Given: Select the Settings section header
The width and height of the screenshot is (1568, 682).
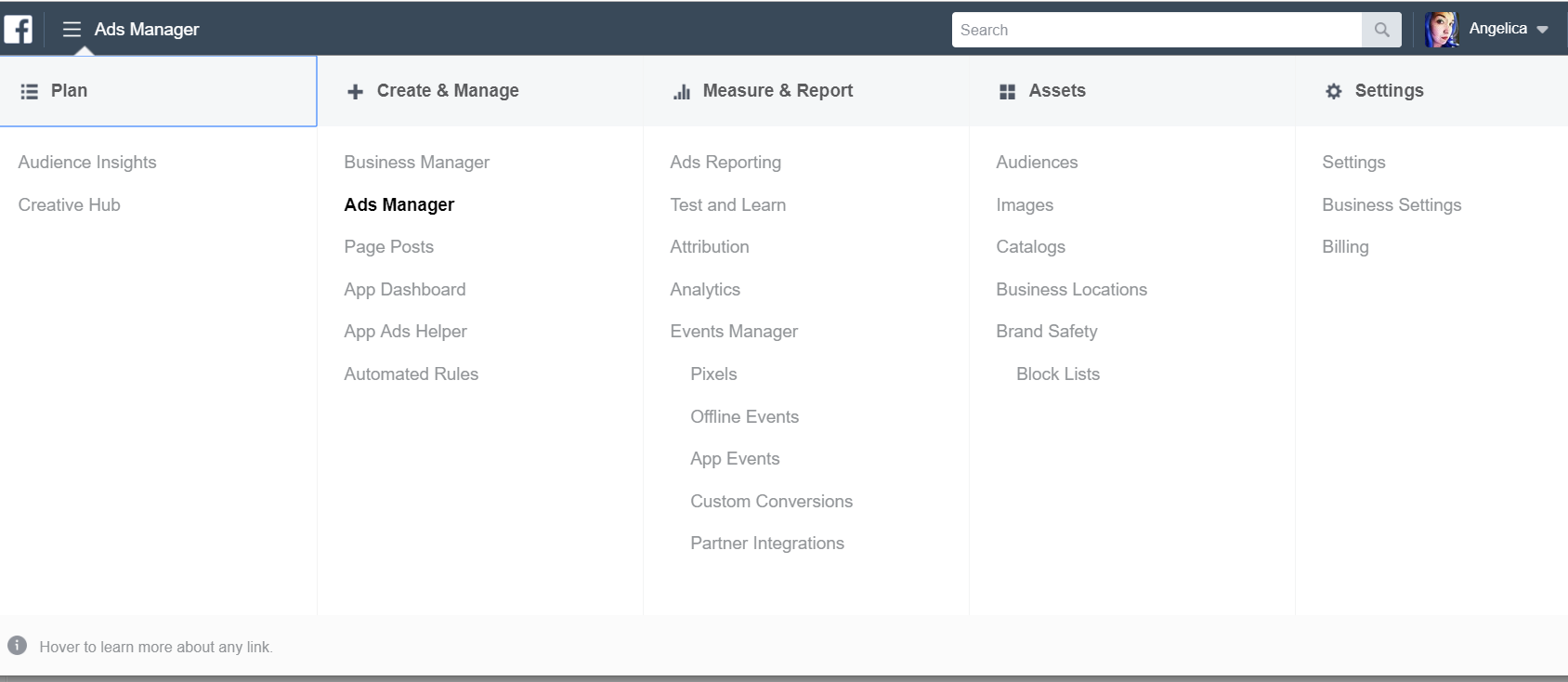Looking at the screenshot, I should point(1431,91).
